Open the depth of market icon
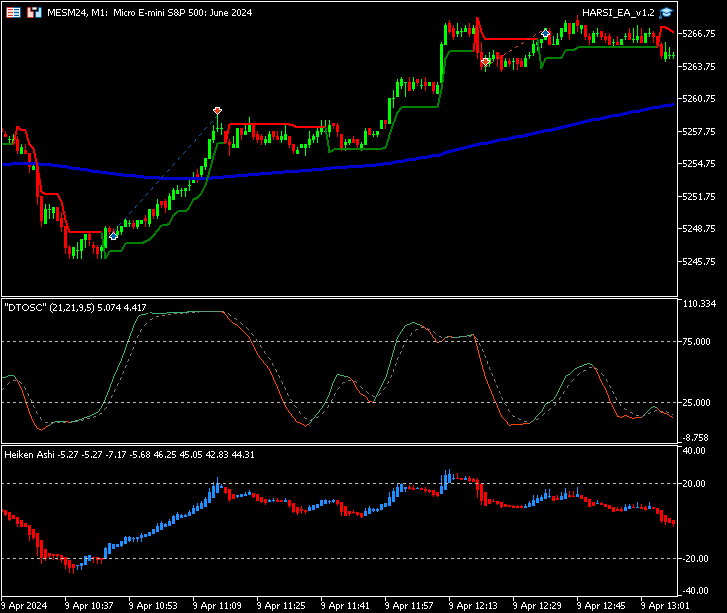727x613 pixels. [34, 13]
